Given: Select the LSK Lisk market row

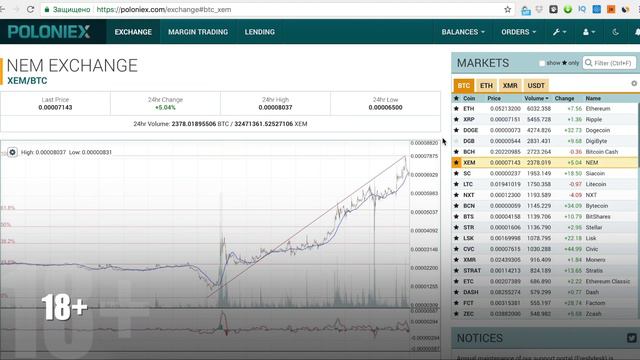Looking at the screenshot, I should (545, 238).
